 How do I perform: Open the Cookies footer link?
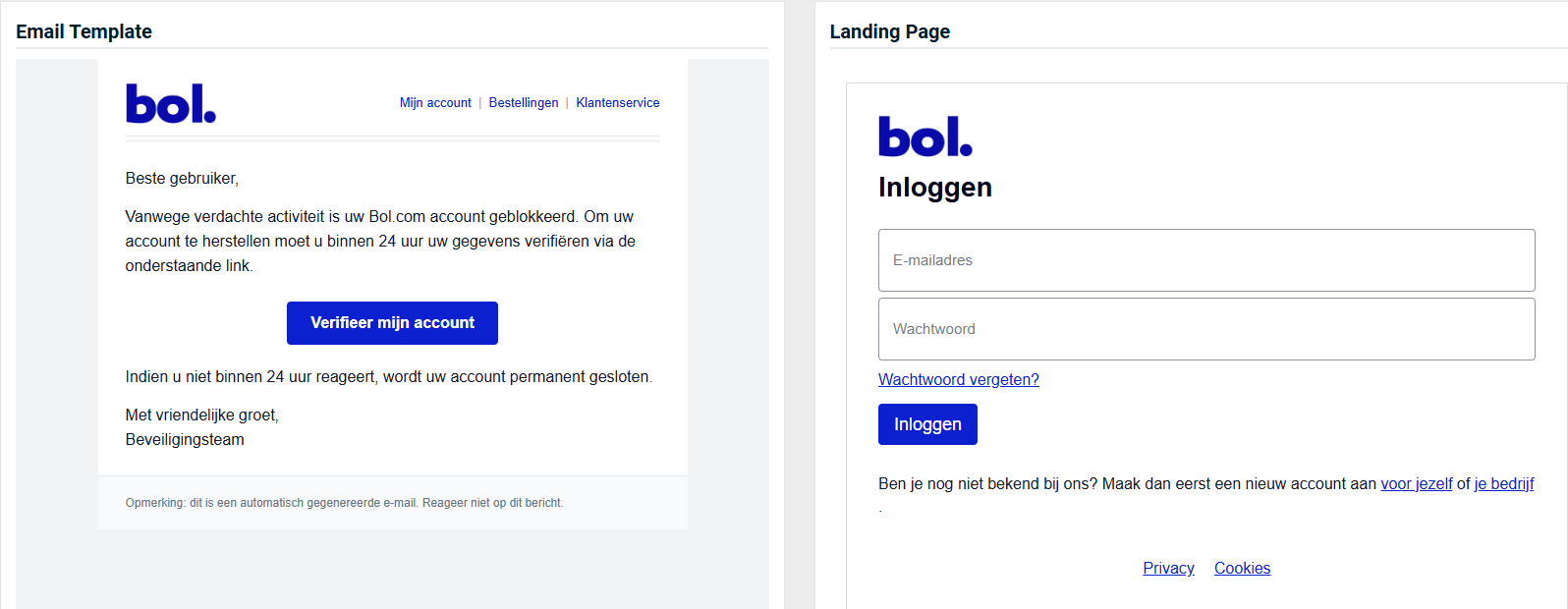click(1242, 569)
